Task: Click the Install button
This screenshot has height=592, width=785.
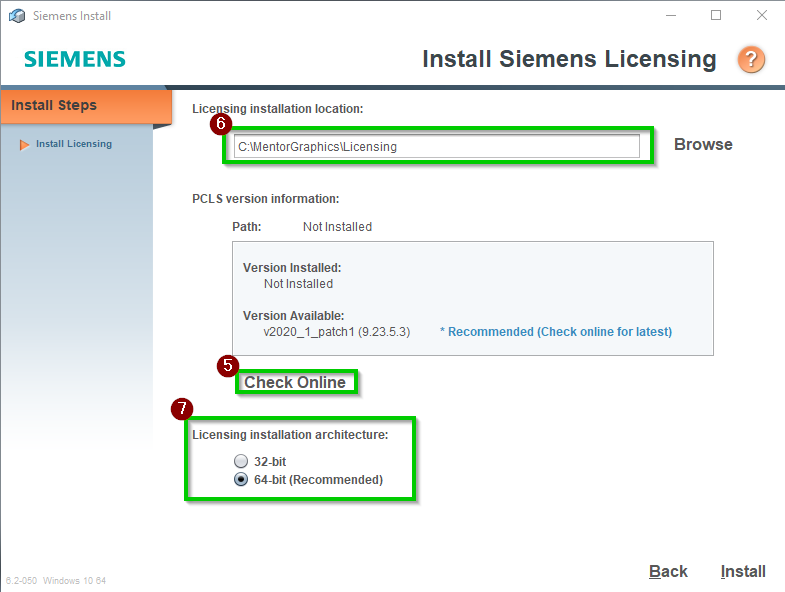Action: (x=743, y=571)
